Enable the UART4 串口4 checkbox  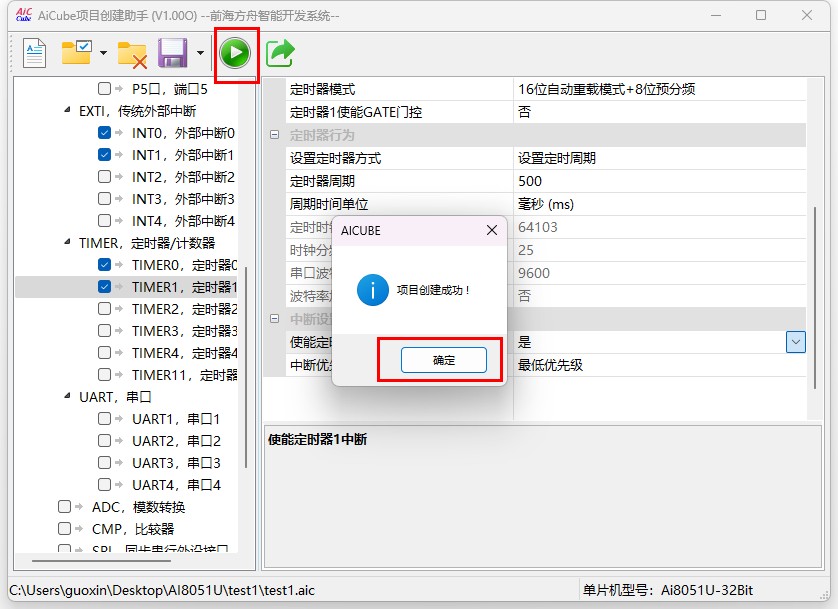click(104, 485)
